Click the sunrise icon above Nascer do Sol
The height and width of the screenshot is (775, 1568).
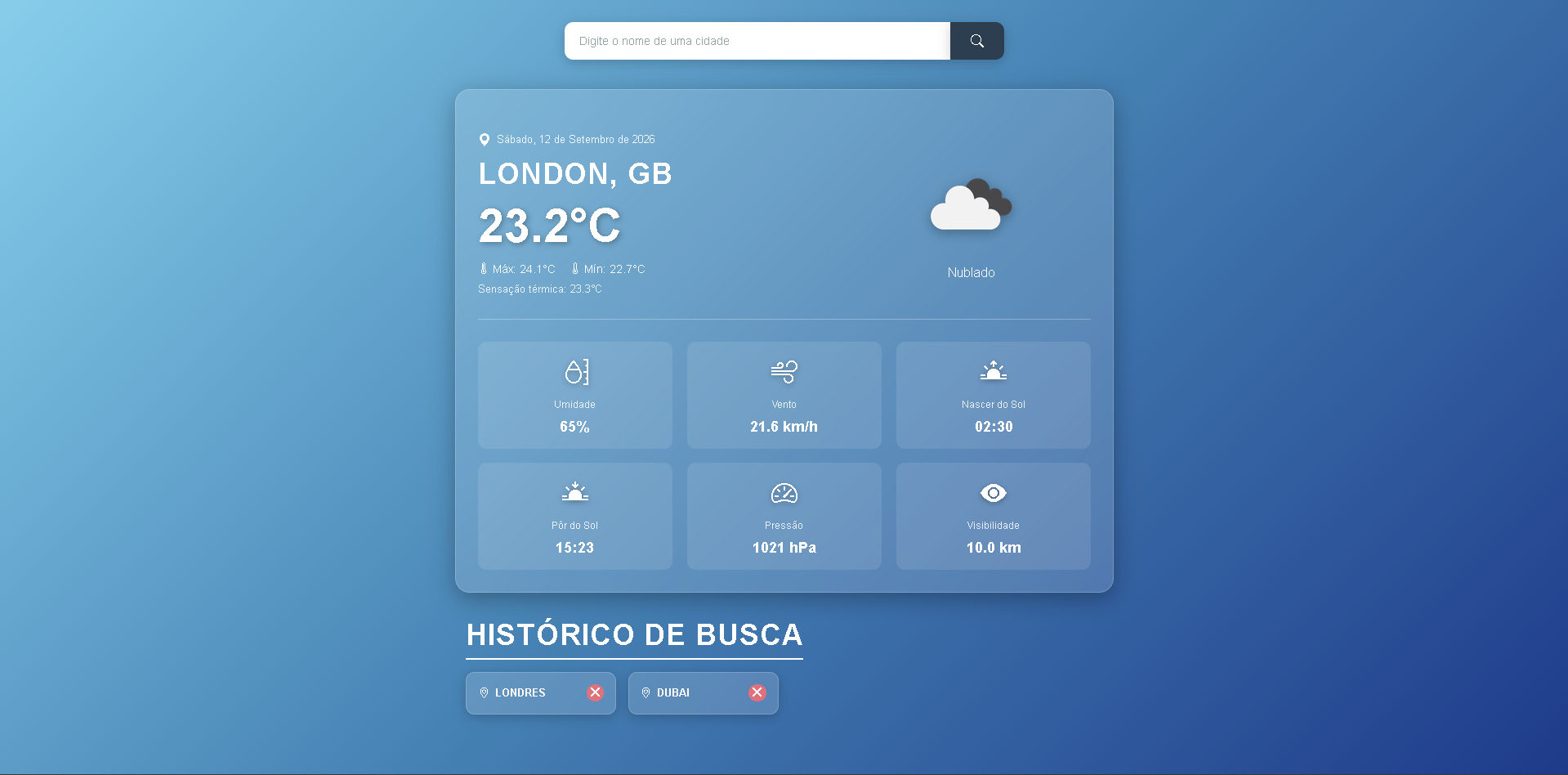pyautogui.click(x=994, y=371)
